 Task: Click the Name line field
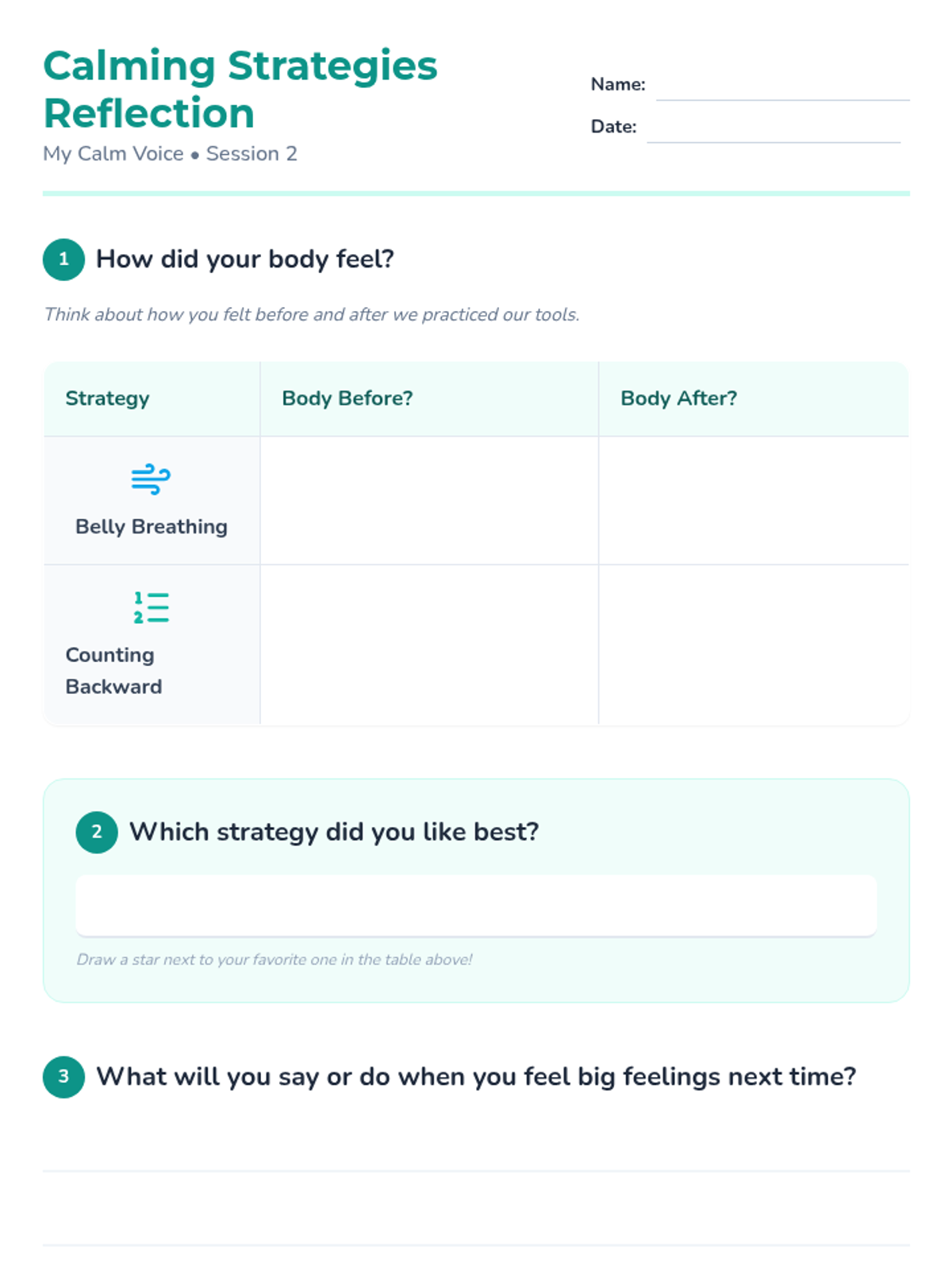pos(782,87)
